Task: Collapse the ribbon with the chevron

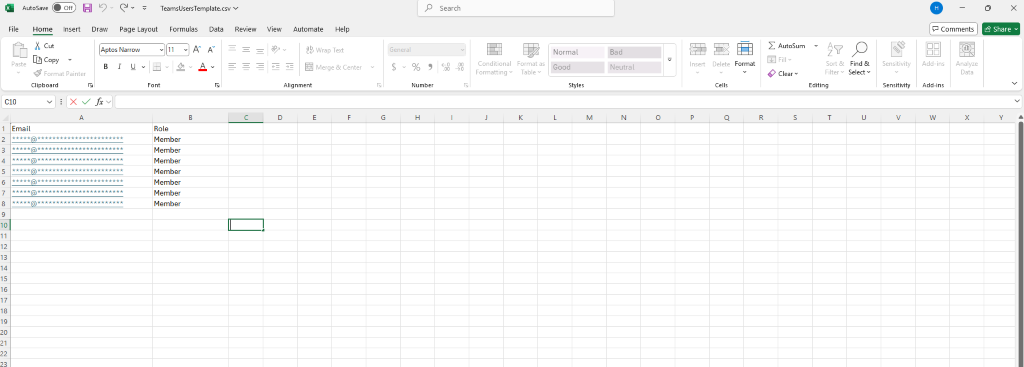Action: tap(1014, 84)
